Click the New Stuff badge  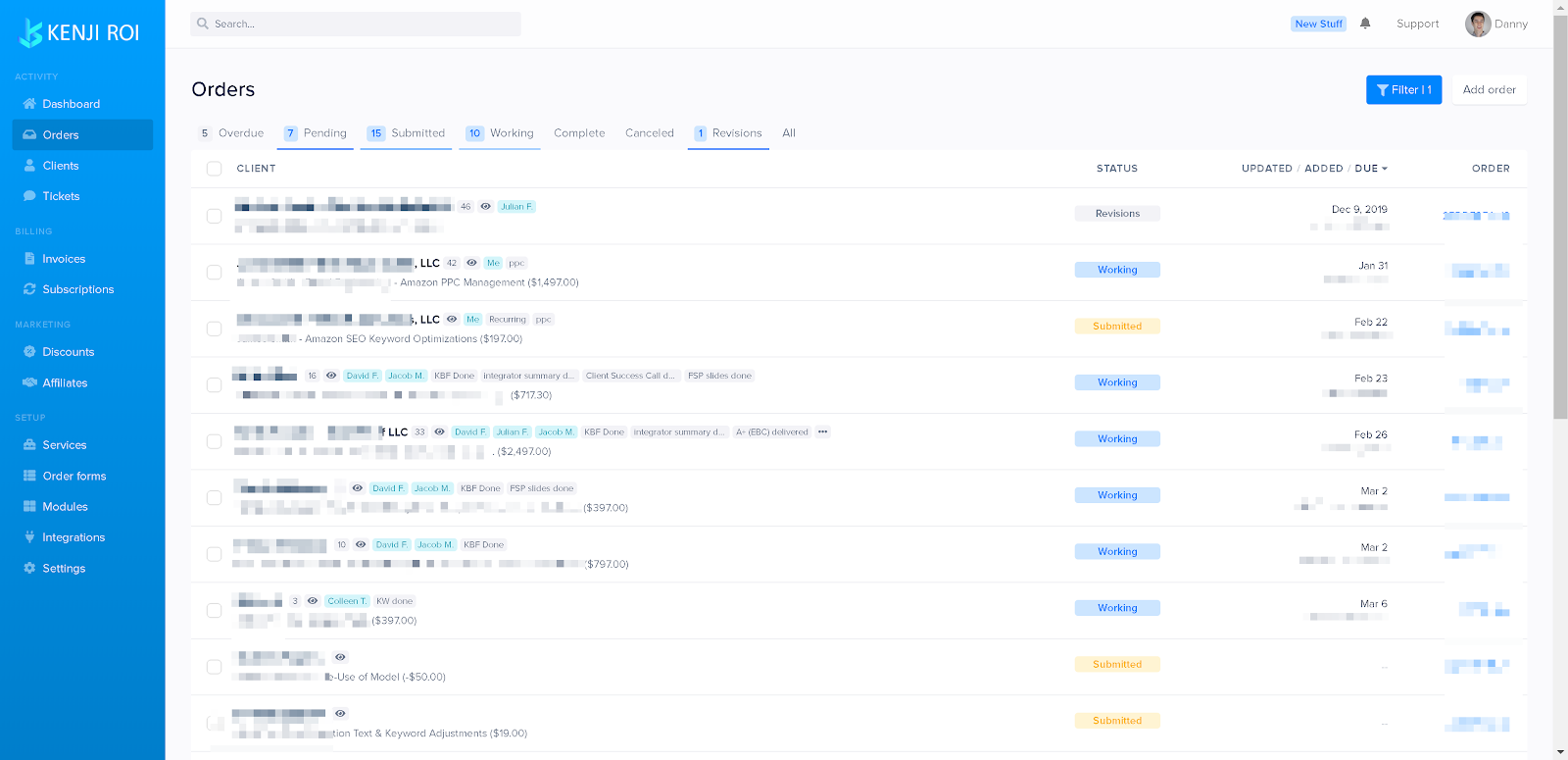click(x=1318, y=25)
